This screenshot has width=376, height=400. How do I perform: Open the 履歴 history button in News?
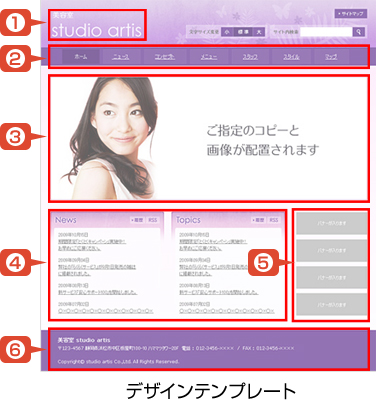click(x=137, y=220)
